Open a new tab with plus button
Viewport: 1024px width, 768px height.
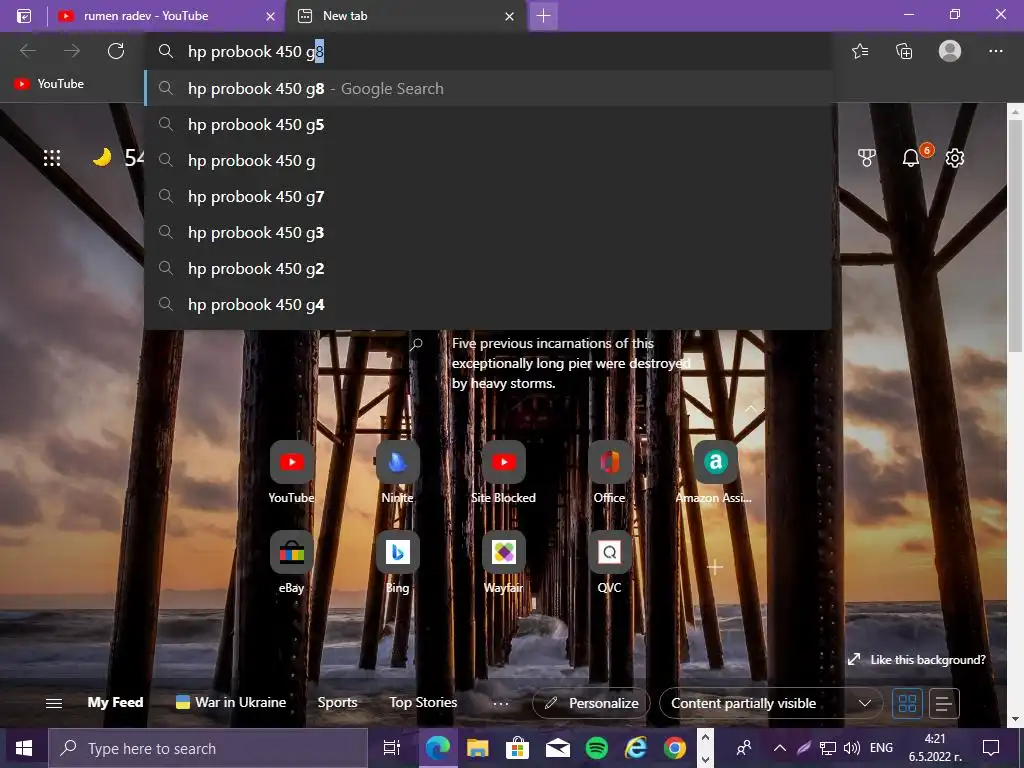tap(543, 16)
